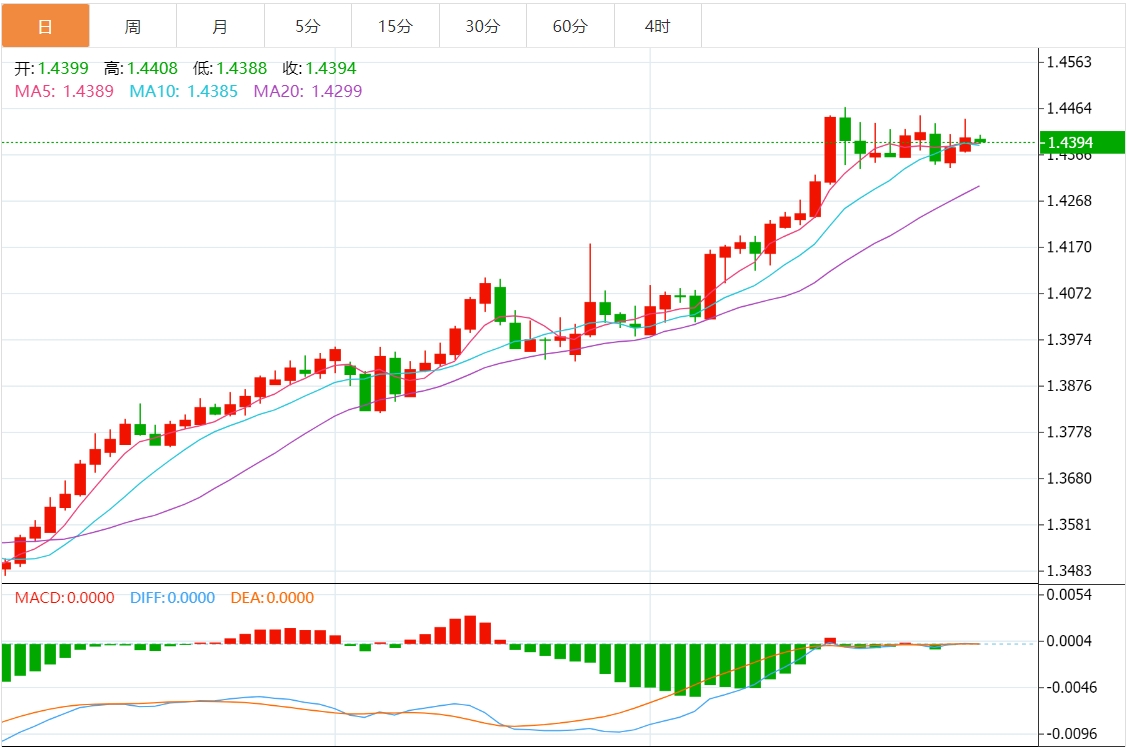Click the high price 高:1.4408

(140, 68)
